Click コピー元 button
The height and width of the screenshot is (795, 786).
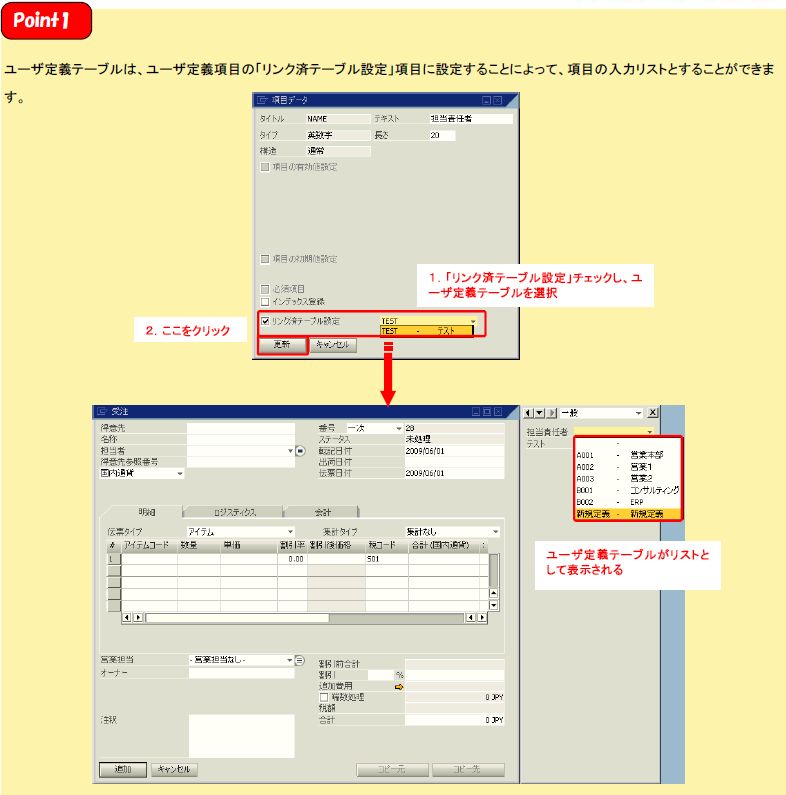tap(392, 769)
